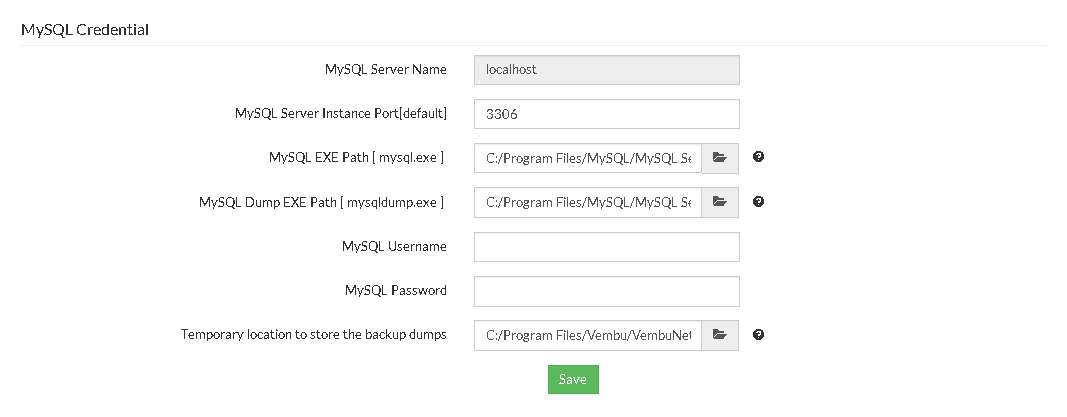The width and height of the screenshot is (1067, 417).
Task: Select the port field containing 3306
Action: point(606,114)
